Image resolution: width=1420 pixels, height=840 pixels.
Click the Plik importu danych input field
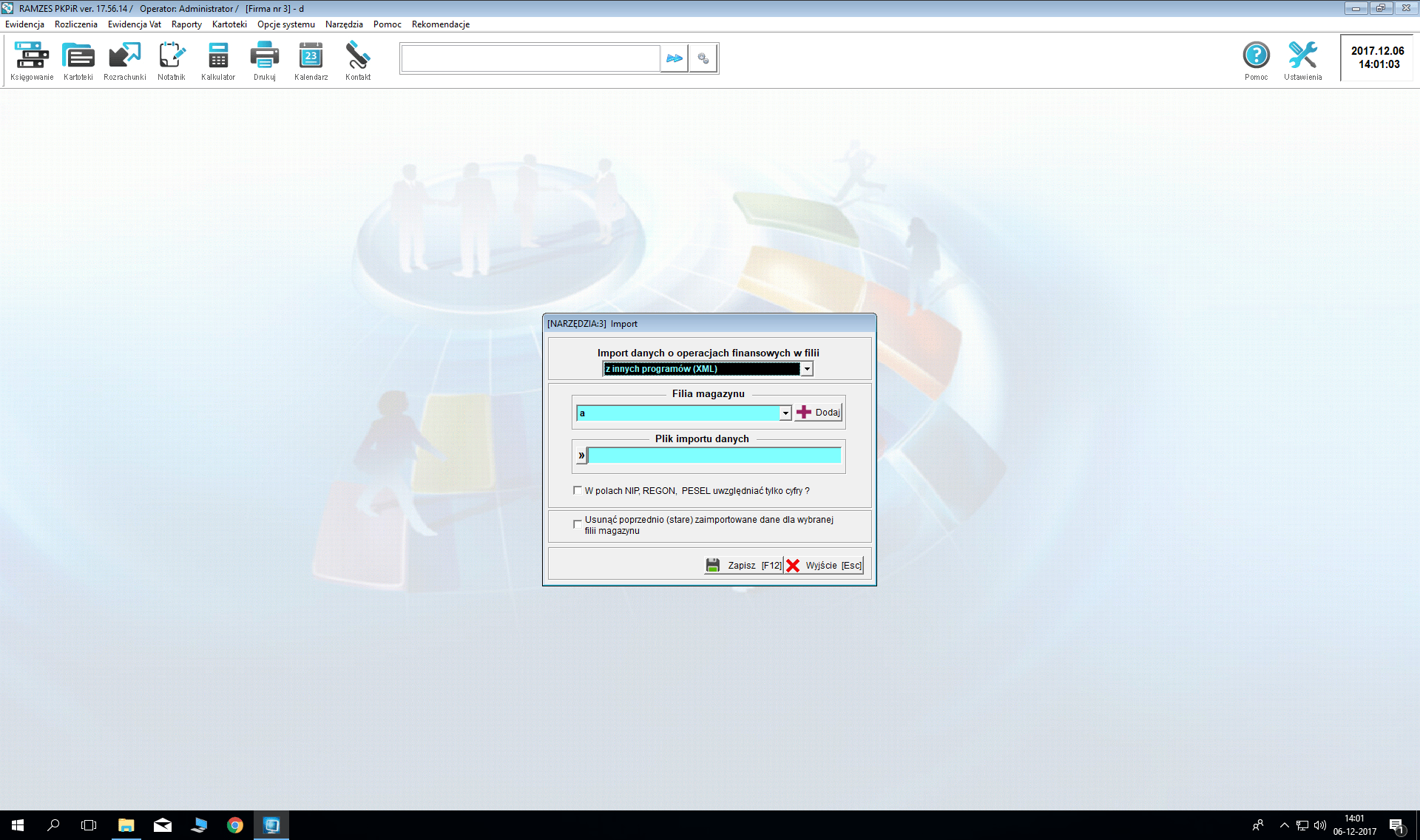pyautogui.click(x=714, y=455)
